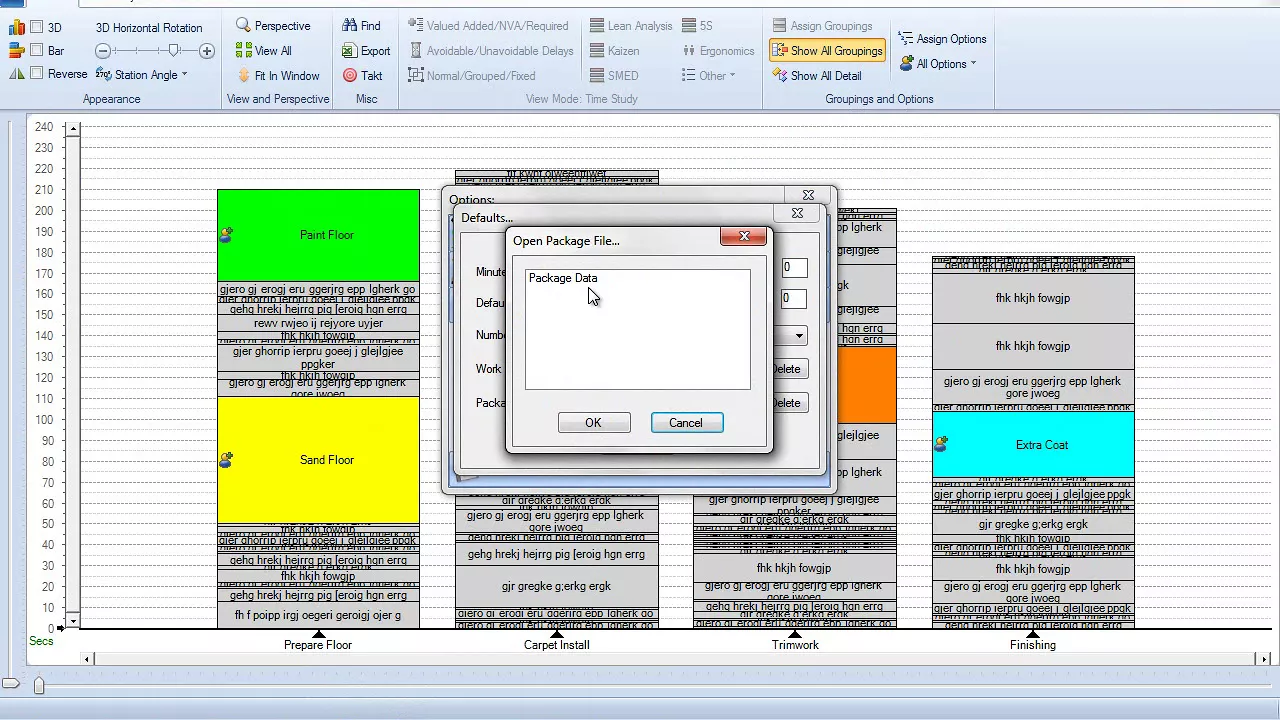
Task: Open the Perspective view tool
Action: tap(273, 26)
